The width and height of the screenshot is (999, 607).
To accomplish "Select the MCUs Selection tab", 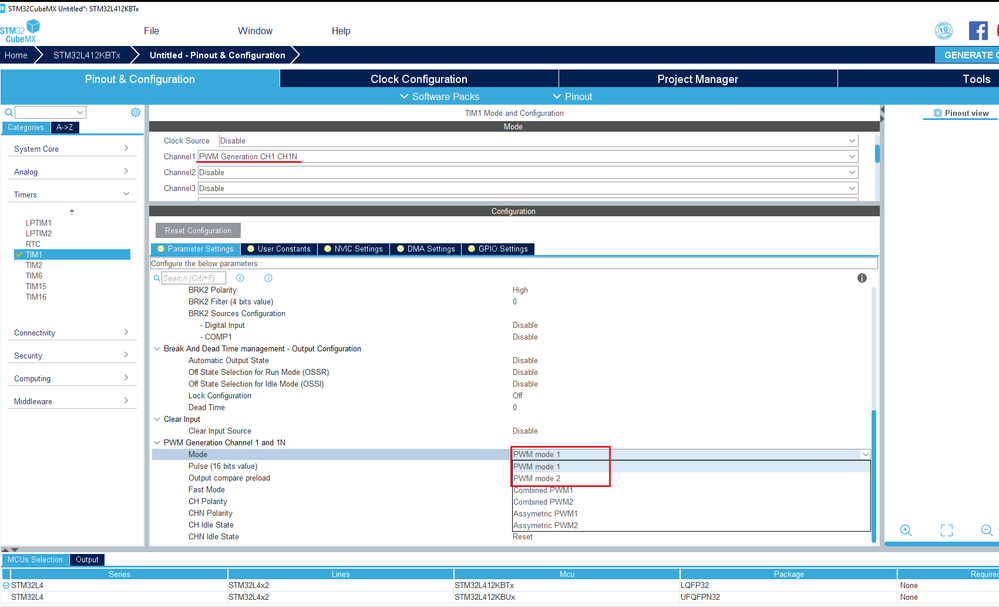I will [35, 560].
